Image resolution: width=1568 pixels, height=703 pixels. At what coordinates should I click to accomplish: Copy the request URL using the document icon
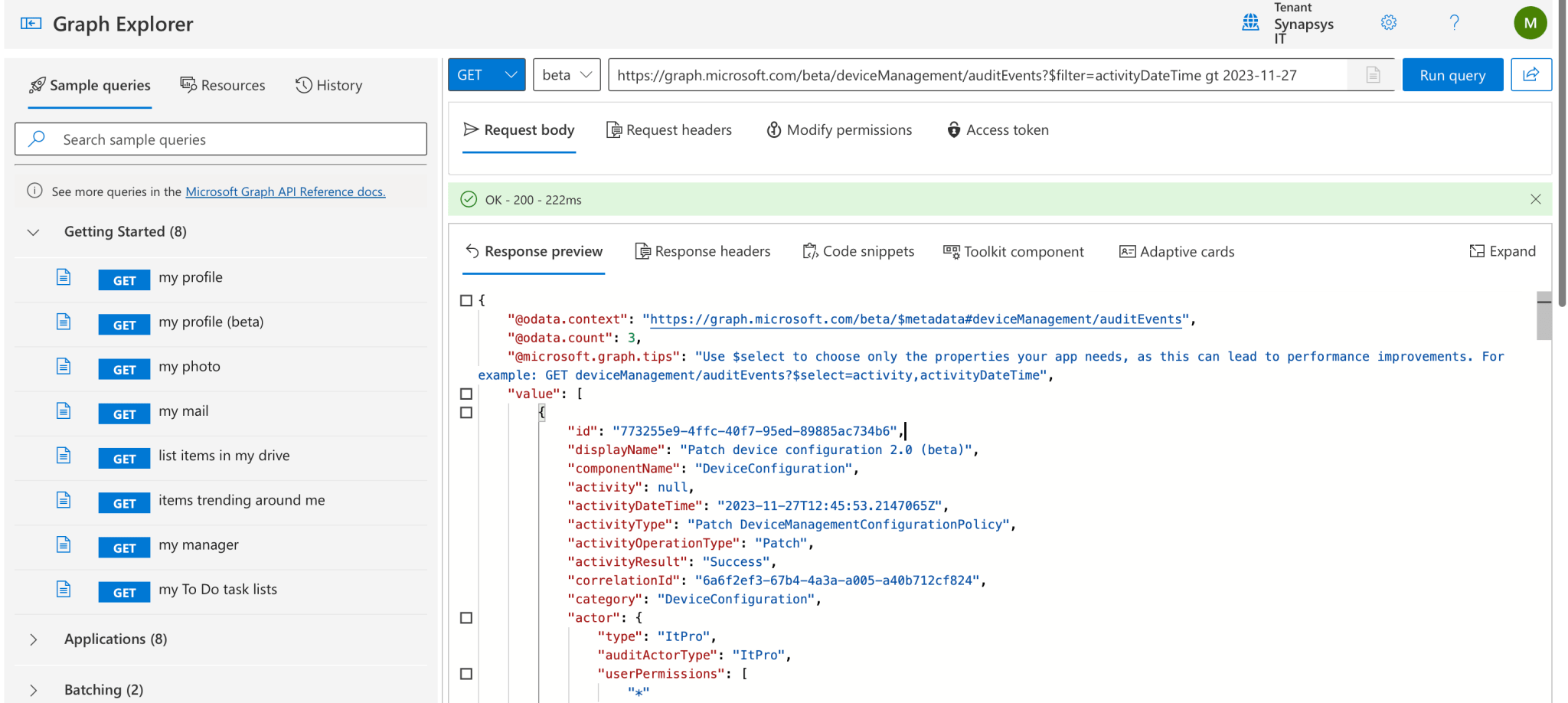pyautogui.click(x=1373, y=74)
